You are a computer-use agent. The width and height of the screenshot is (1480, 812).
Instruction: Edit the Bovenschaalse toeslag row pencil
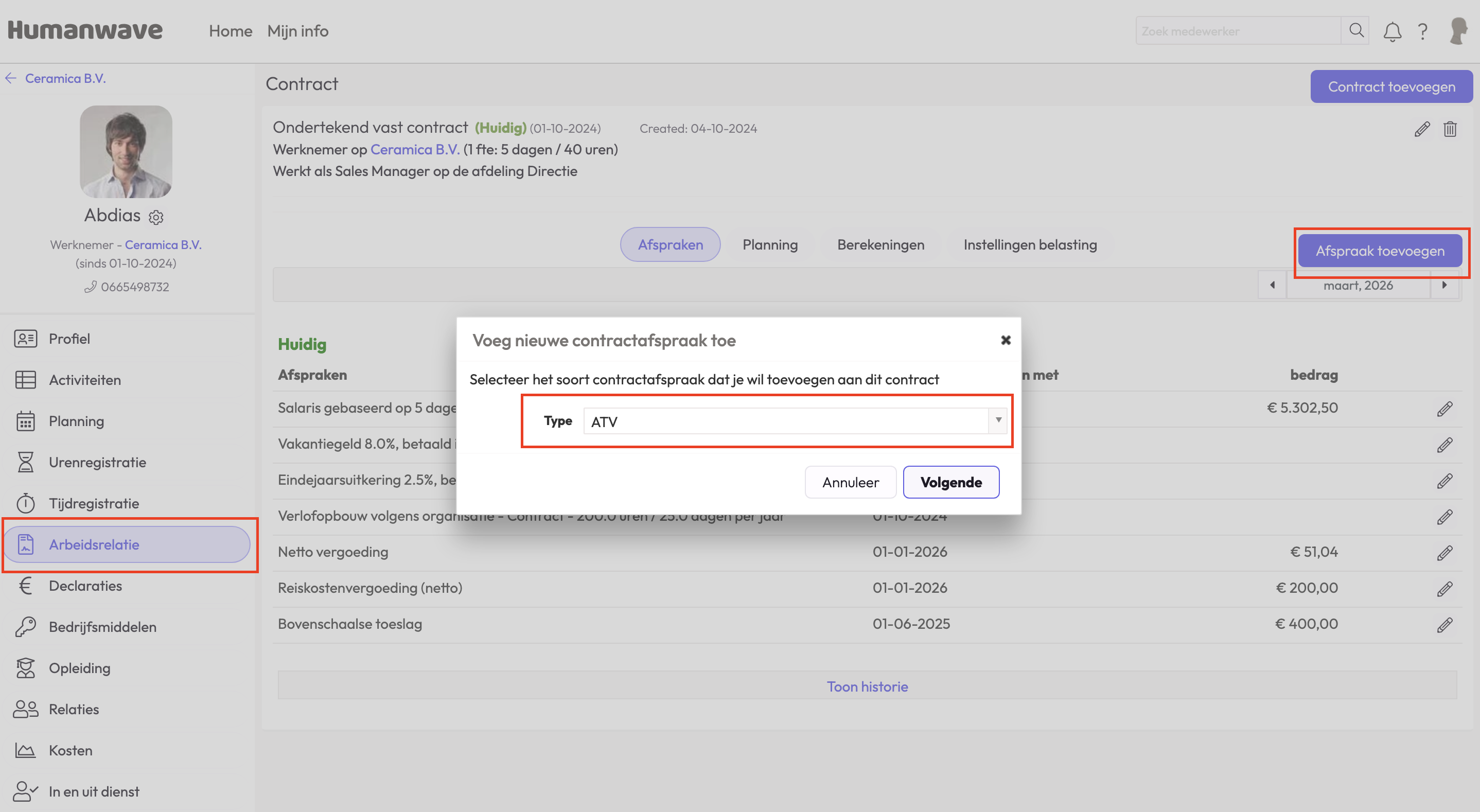pos(1444,625)
